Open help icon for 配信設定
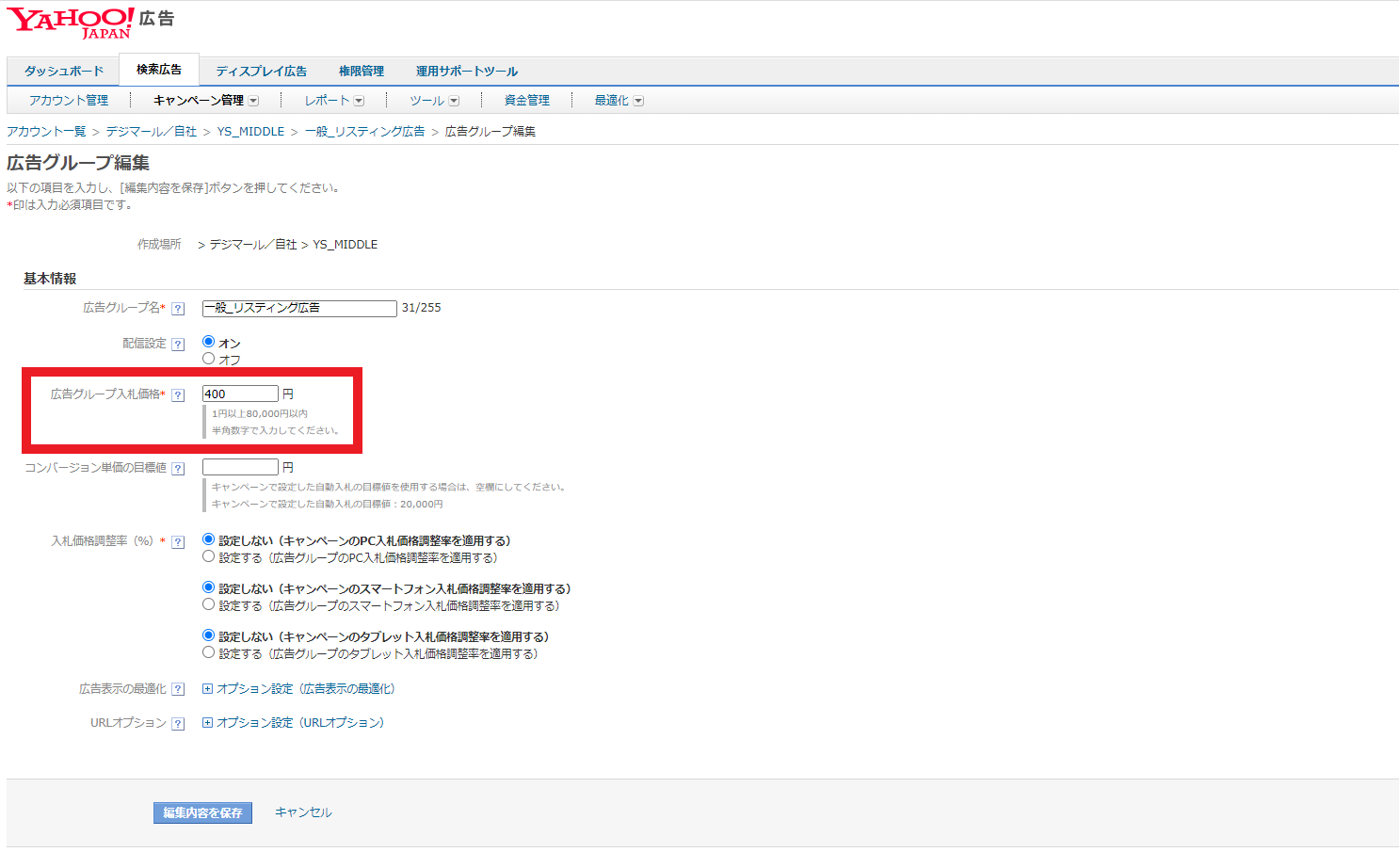This screenshot has height=868, width=1399. [x=178, y=345]
